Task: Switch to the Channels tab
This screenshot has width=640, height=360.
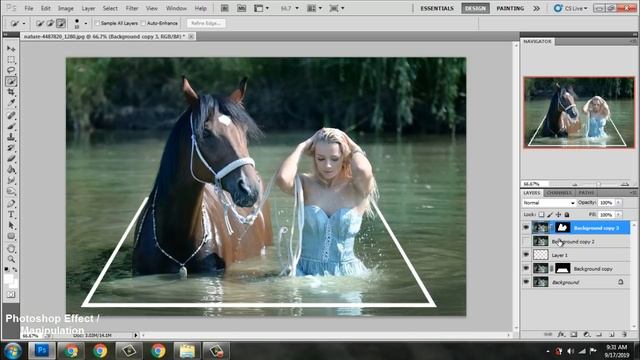Action: pos(559,193)
